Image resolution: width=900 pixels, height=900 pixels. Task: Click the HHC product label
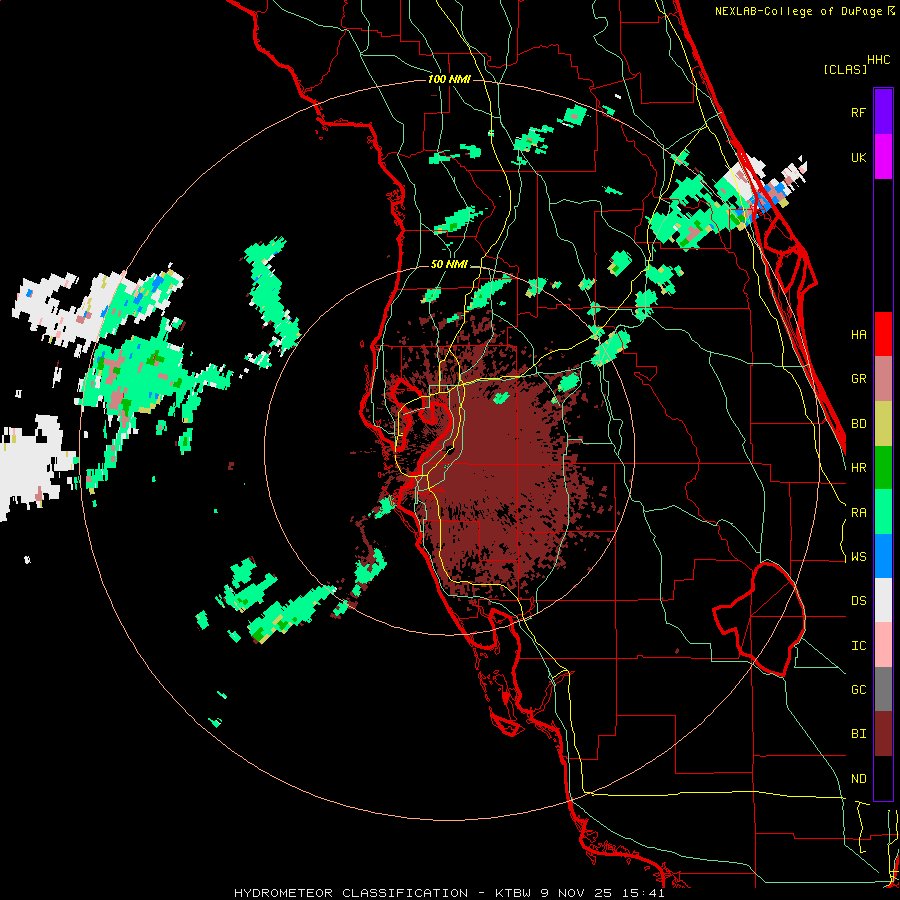click(x=879, y=60)
